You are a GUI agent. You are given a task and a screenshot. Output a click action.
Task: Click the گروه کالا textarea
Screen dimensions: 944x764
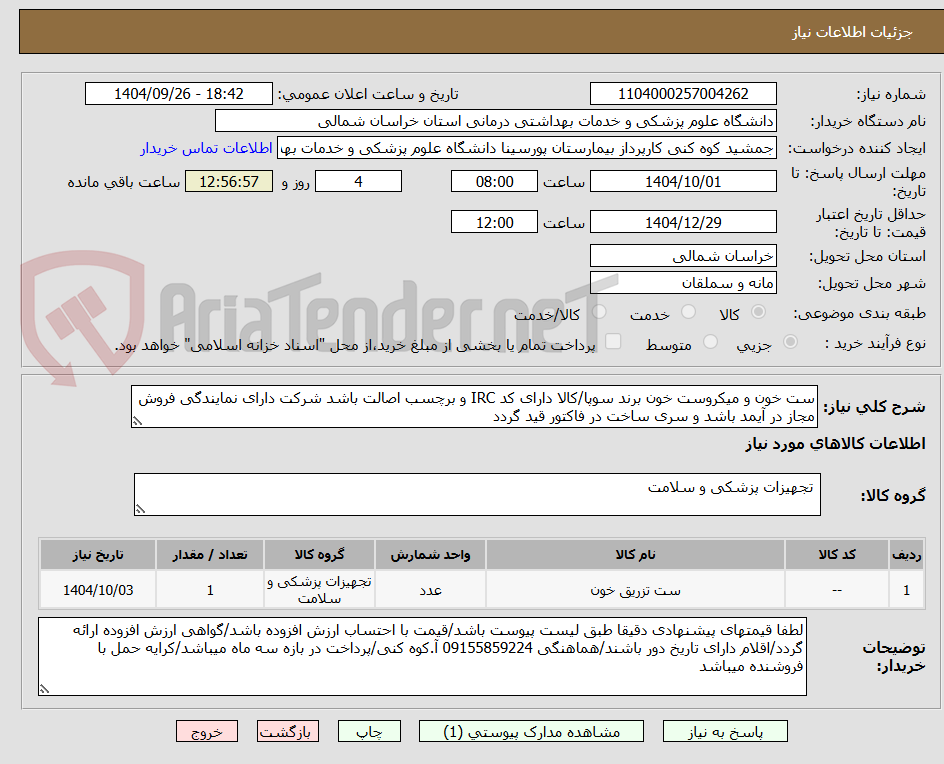coord(477,494)
